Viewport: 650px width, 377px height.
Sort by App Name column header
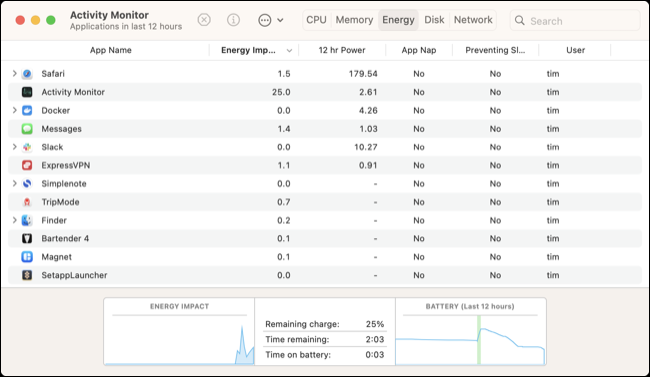click(x=111, y=50)
